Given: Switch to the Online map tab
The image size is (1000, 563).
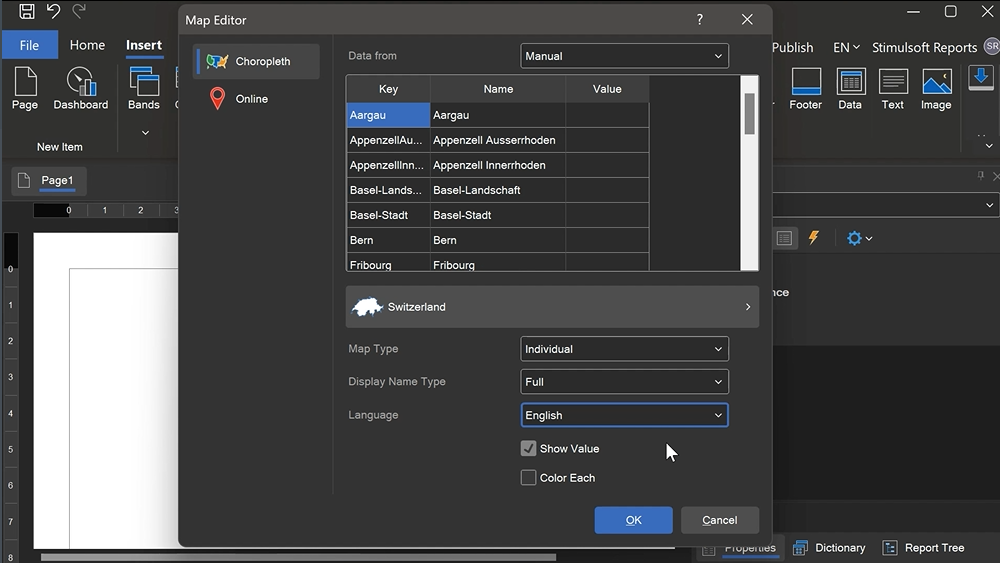Looking at the screenshot, I should pyautogui.click(x=251, y=99).
